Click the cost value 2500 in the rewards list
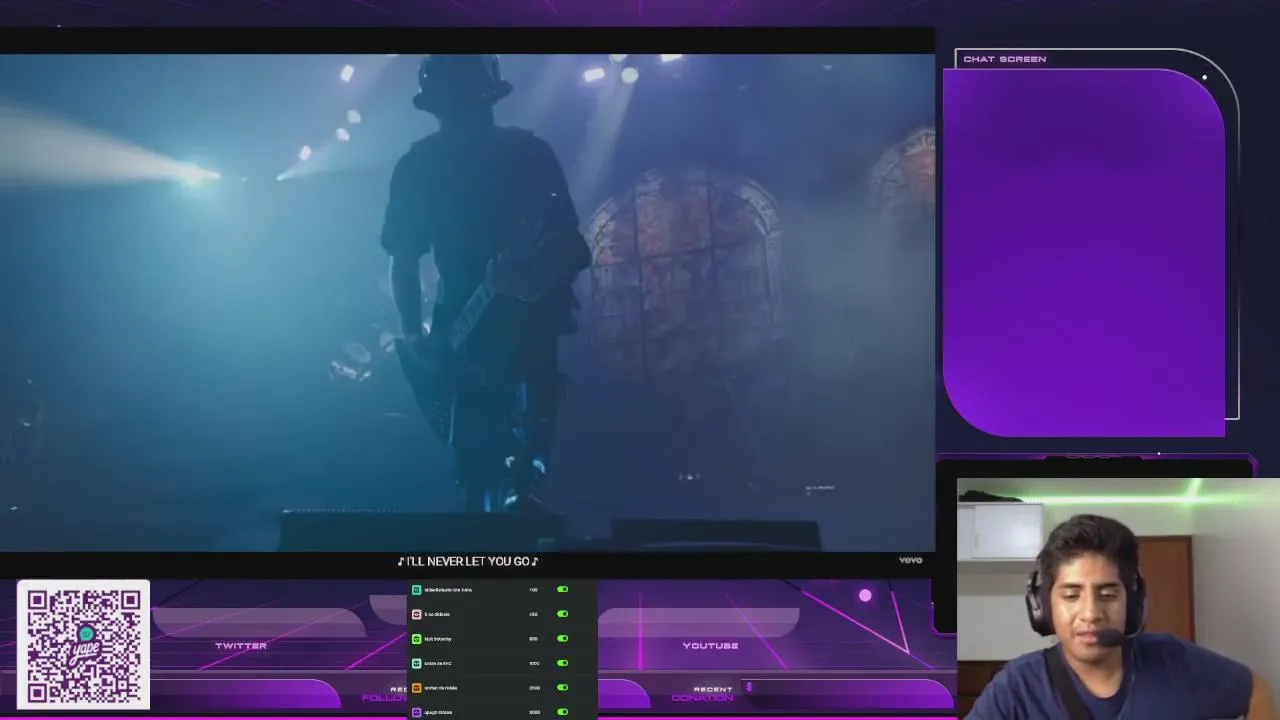This screenshot has height=720, width=1280. tap(534, 688)
